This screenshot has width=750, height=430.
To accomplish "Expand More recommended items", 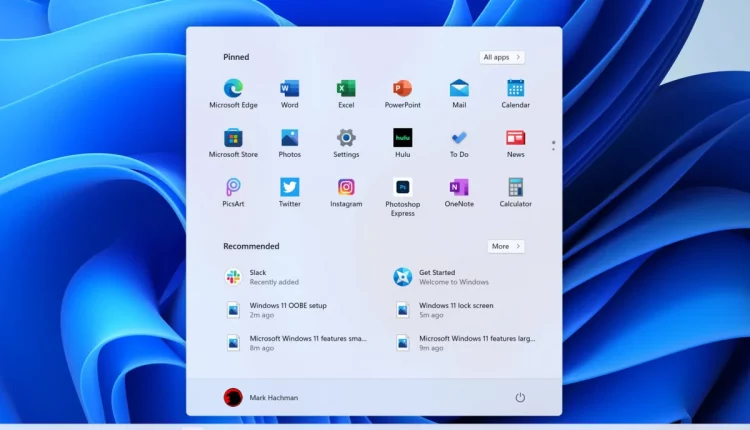I will tap(506, 246).
